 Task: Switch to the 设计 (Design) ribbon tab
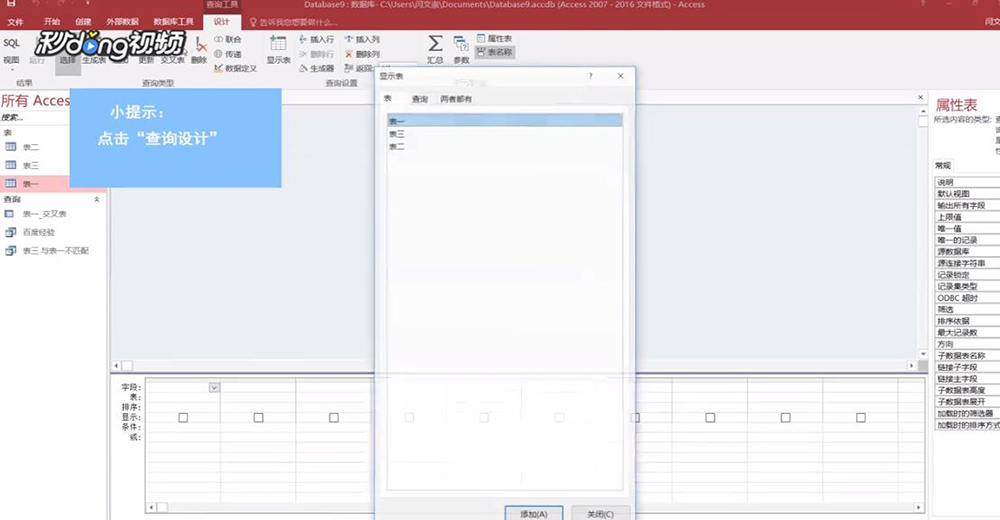[x=221, y=22]
